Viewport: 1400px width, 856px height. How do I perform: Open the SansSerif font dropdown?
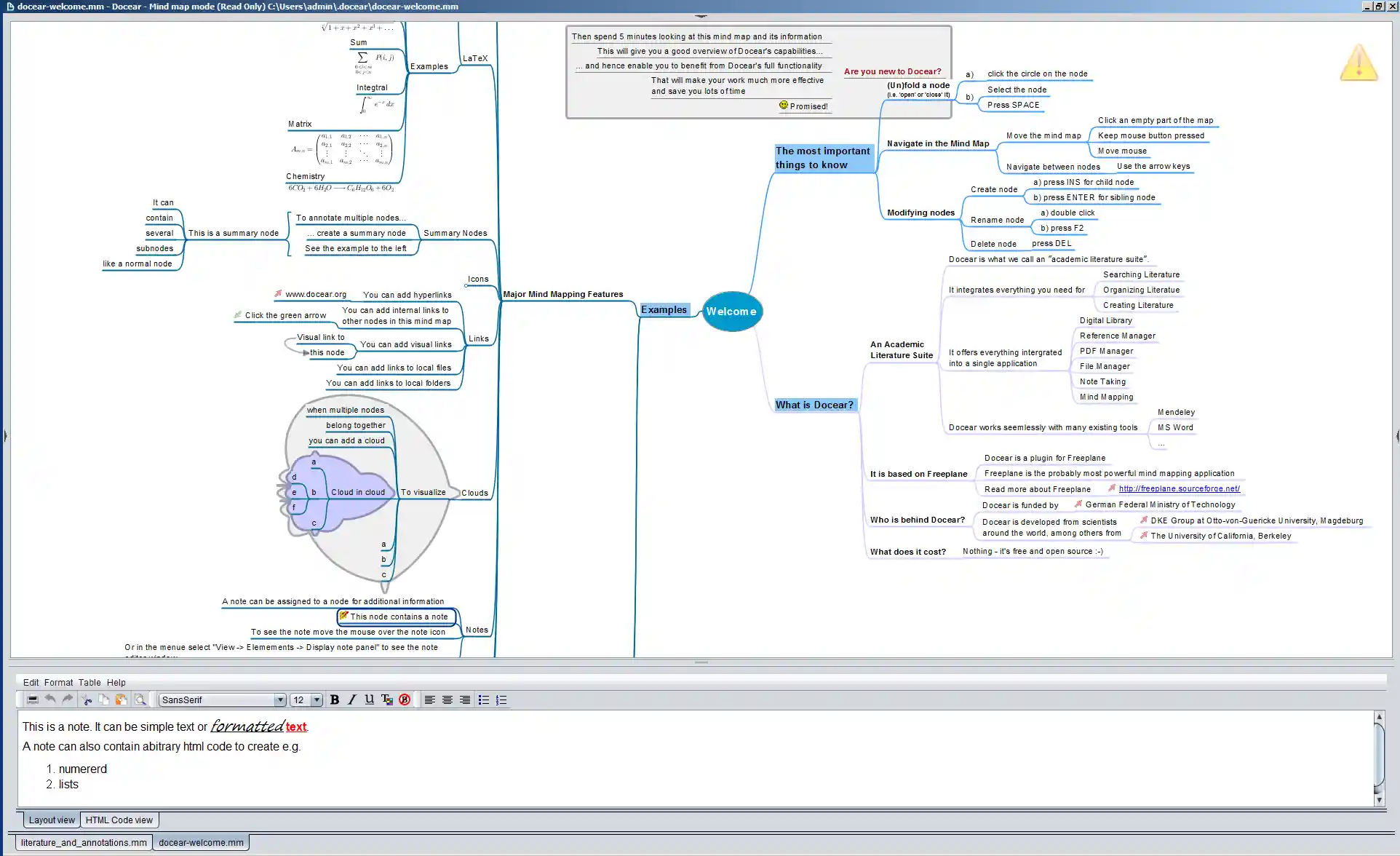279,700
